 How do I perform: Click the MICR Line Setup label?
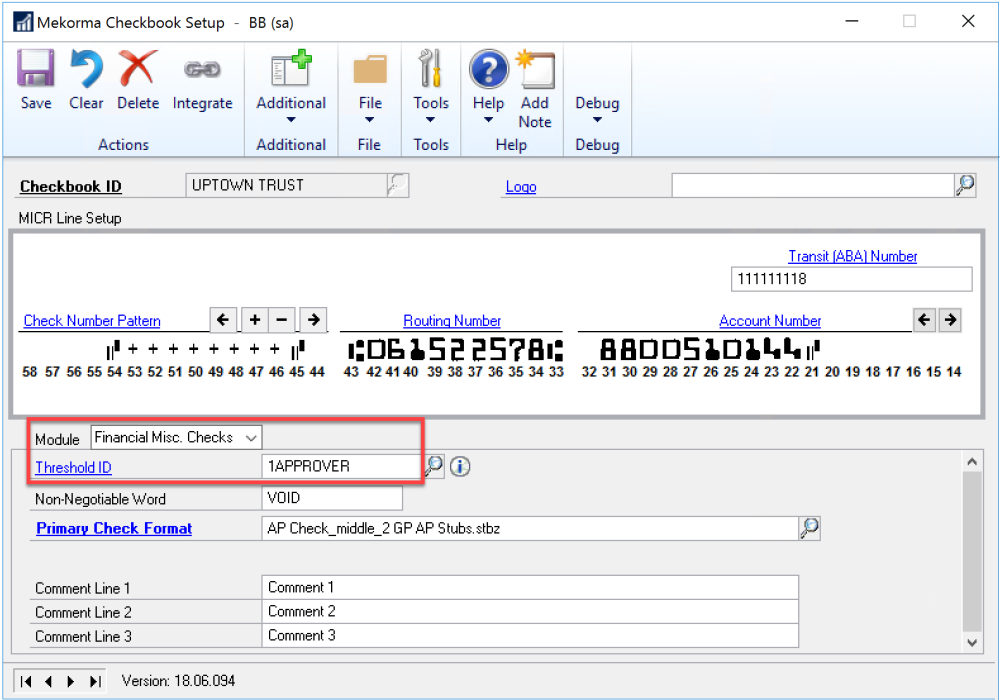tap(70, 218)
